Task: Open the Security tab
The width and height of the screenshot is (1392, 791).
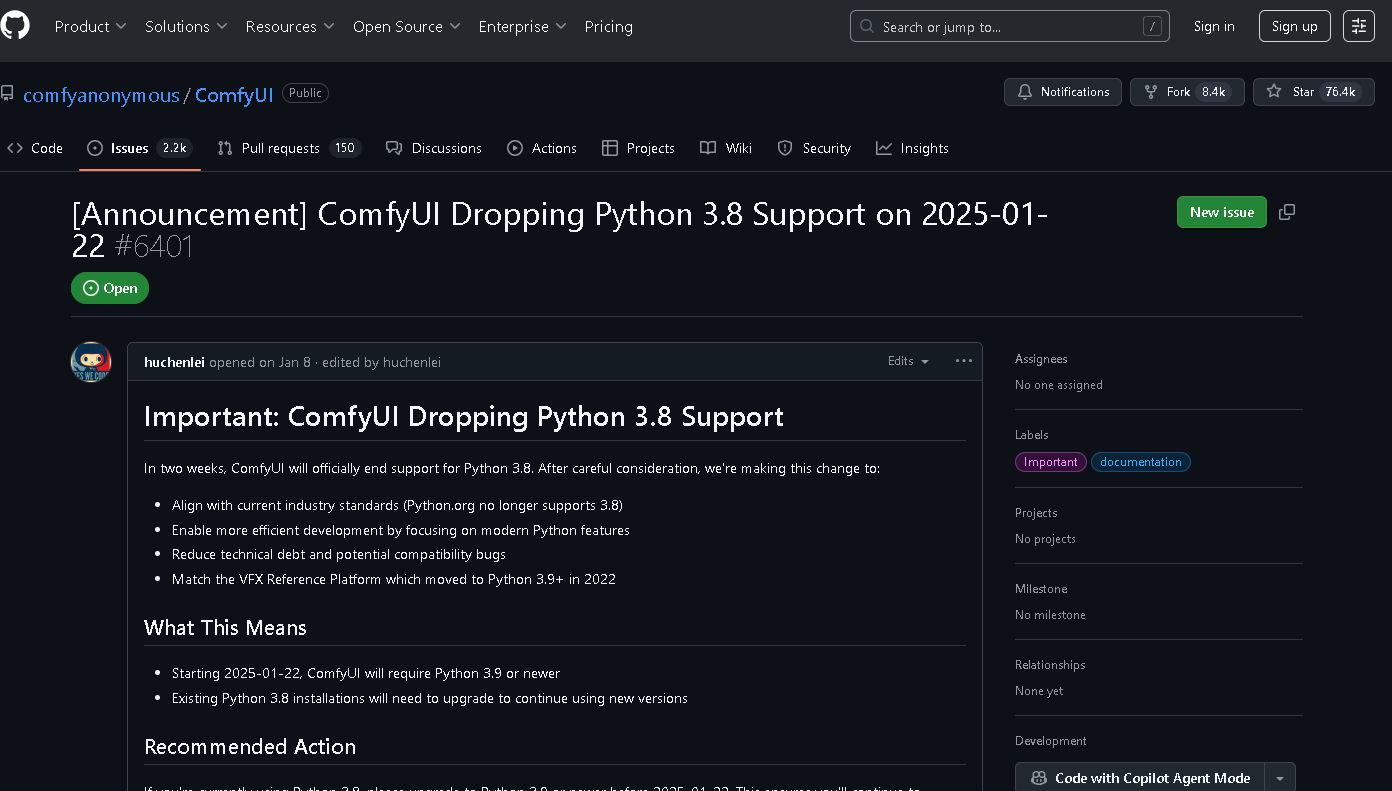Action: 814,148
